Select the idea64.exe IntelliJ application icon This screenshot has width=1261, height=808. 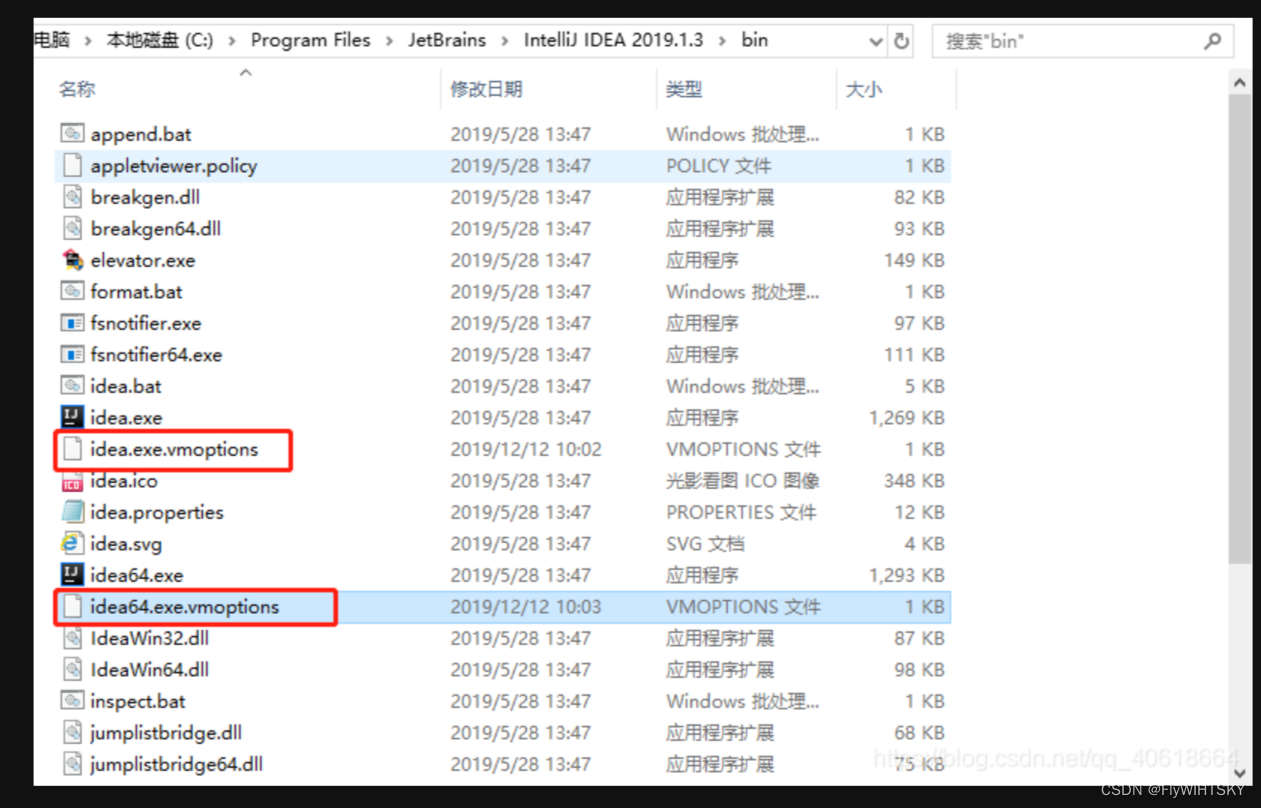tap(71, 575)
